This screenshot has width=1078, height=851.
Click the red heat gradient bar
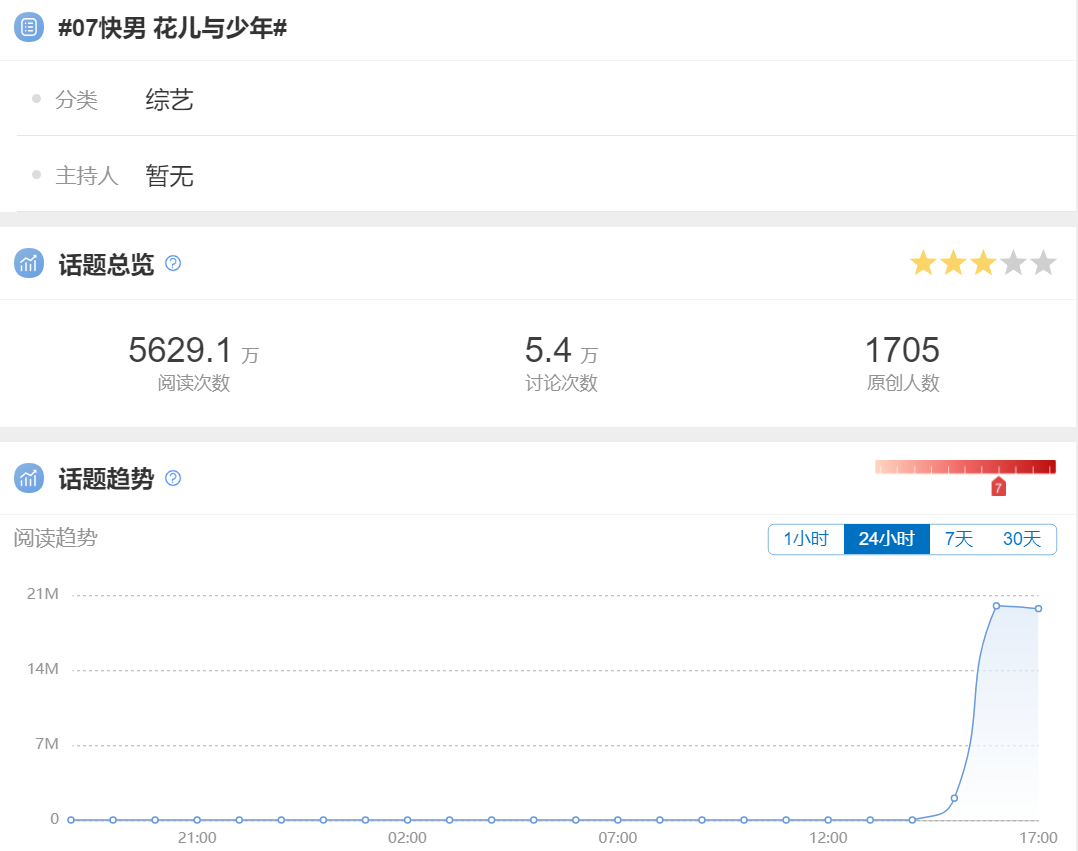[965, 467]
